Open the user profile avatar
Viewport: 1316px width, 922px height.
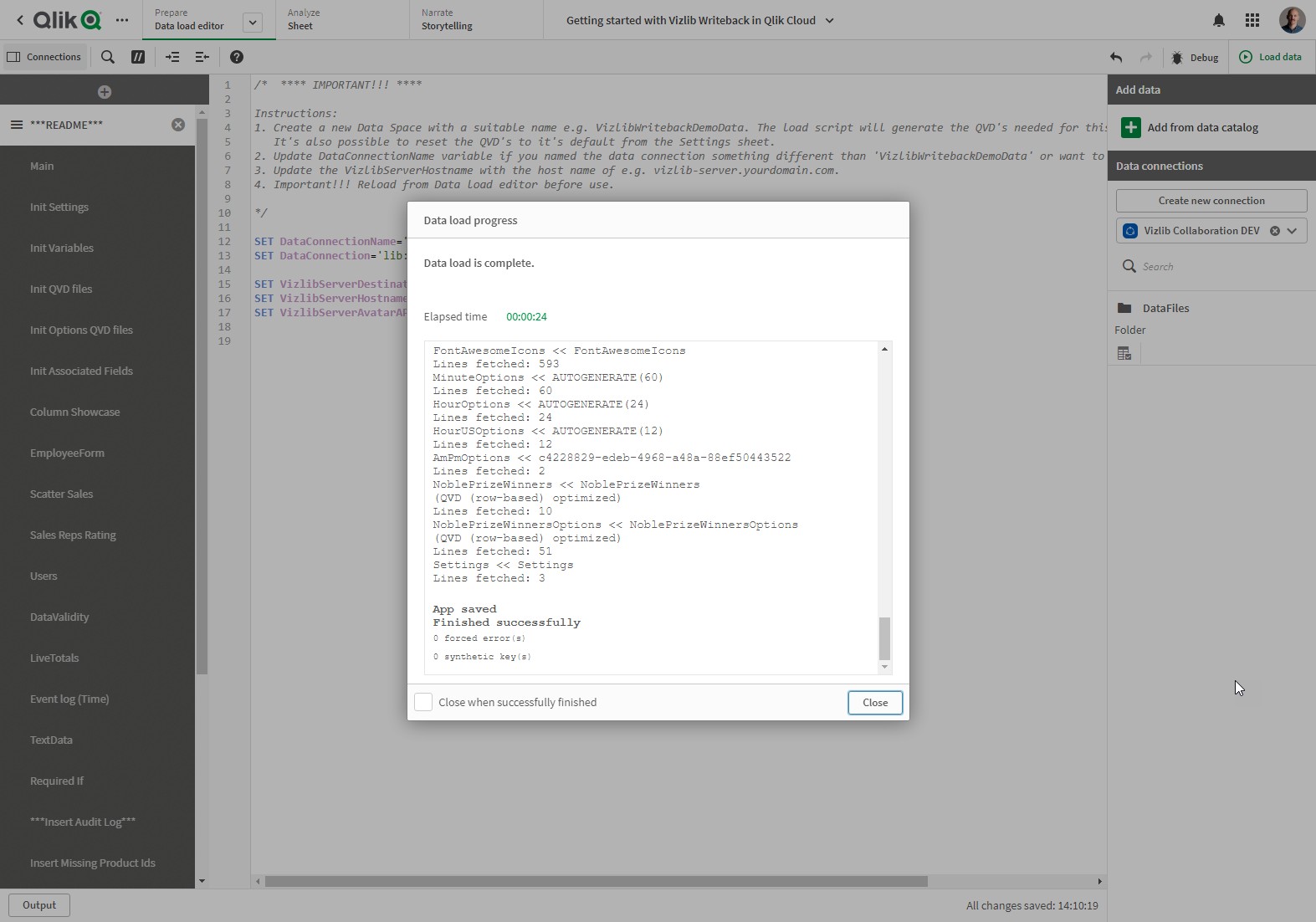tap(1292, 20)
